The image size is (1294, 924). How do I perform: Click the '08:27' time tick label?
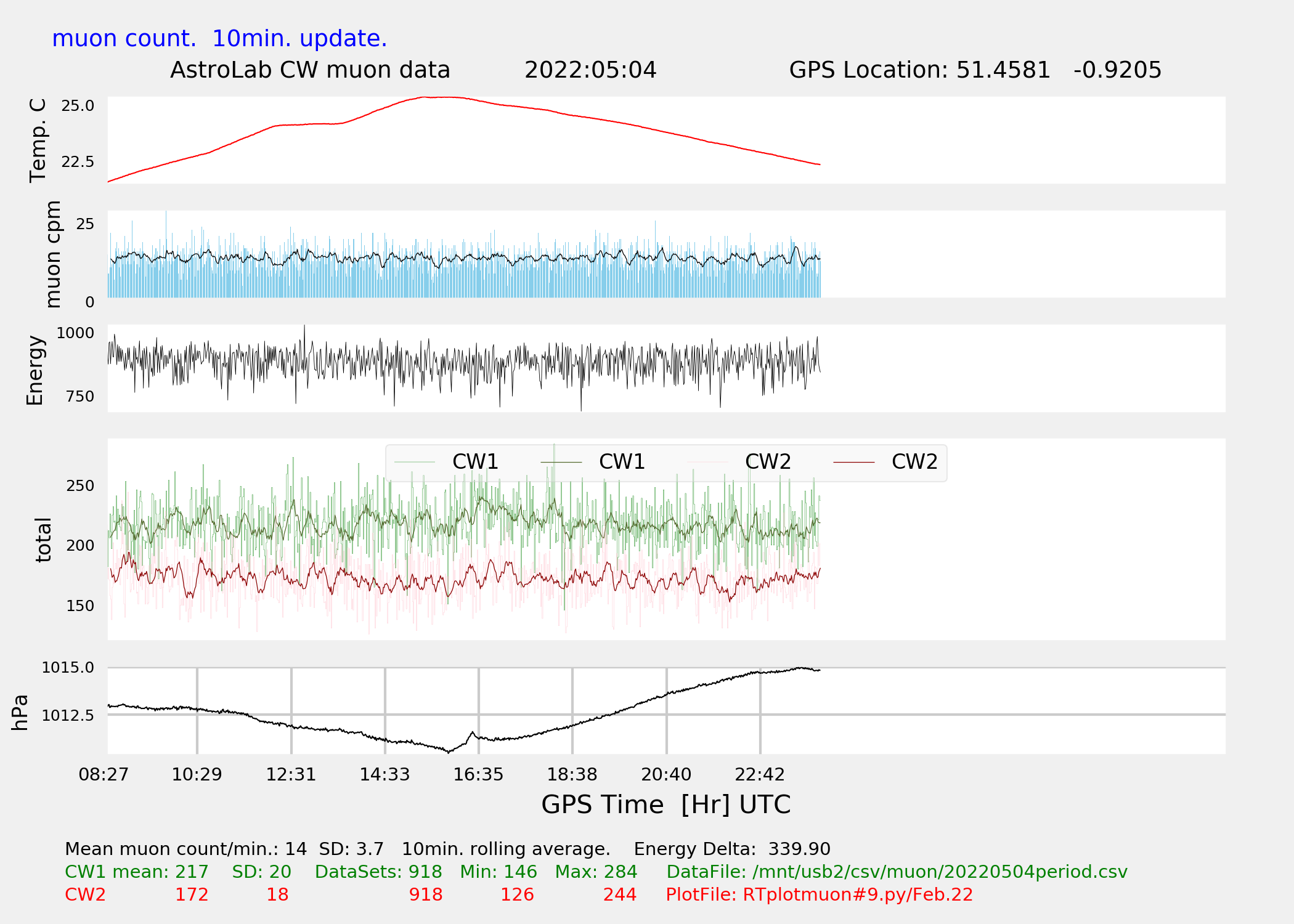(x=104, y=774)
